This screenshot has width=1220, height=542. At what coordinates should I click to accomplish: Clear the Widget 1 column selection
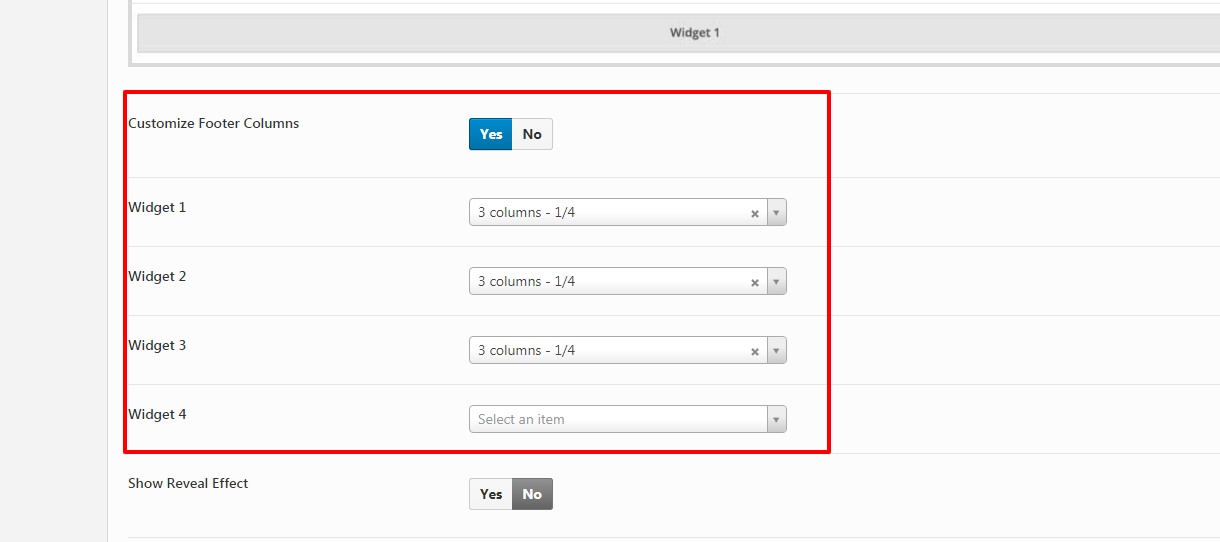pyautogui.click(x=755, y=213)
